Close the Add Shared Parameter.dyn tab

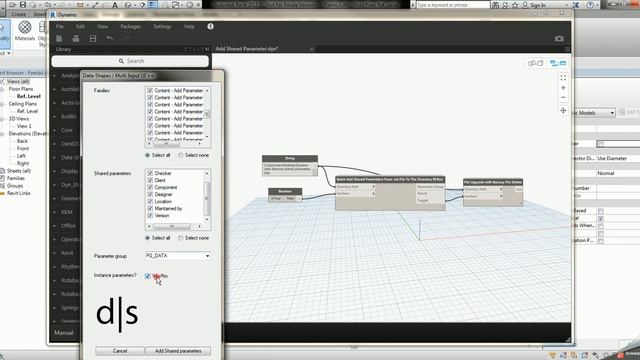(x=311, y=49)
